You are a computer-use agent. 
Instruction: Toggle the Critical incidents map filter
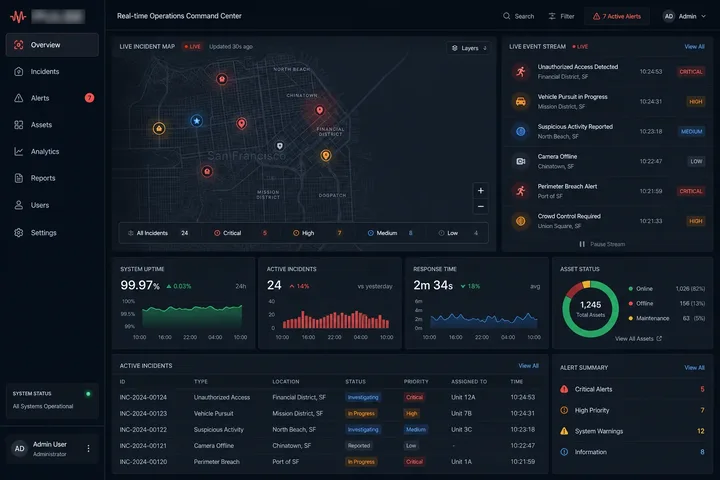pyautogui.click(x=240, y=233)
